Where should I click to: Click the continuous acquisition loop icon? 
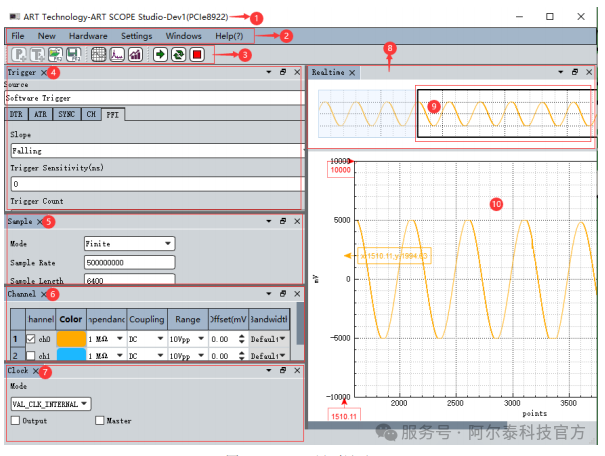(178, 54)
